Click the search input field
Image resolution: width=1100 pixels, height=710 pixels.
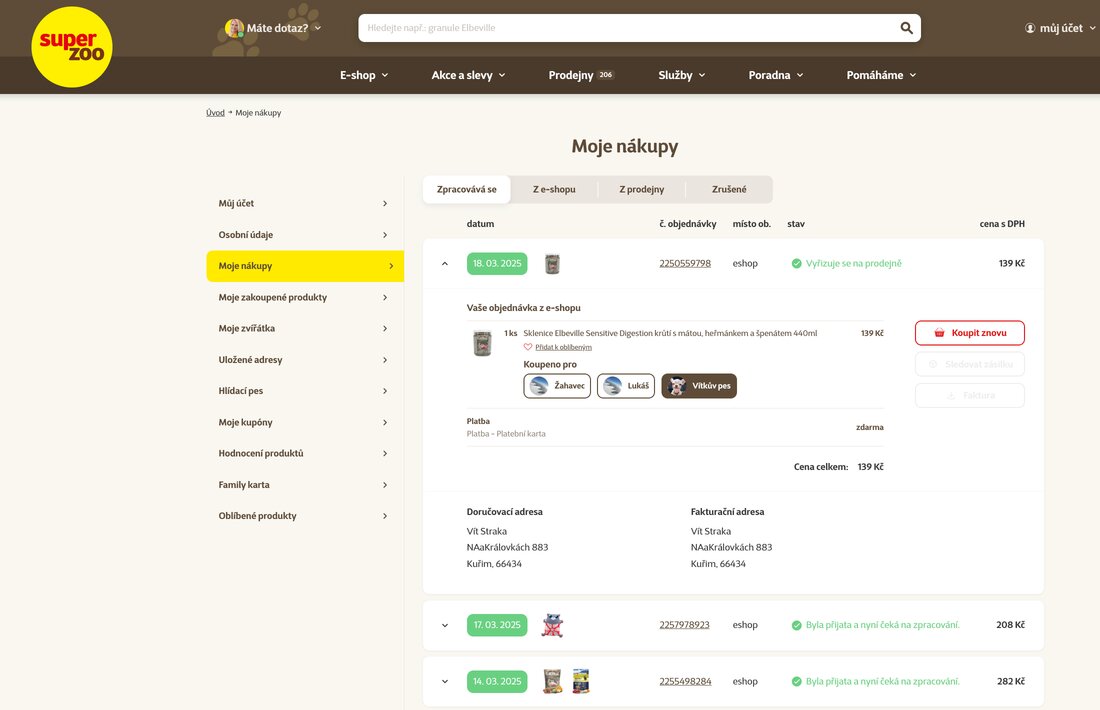point(625,28)
